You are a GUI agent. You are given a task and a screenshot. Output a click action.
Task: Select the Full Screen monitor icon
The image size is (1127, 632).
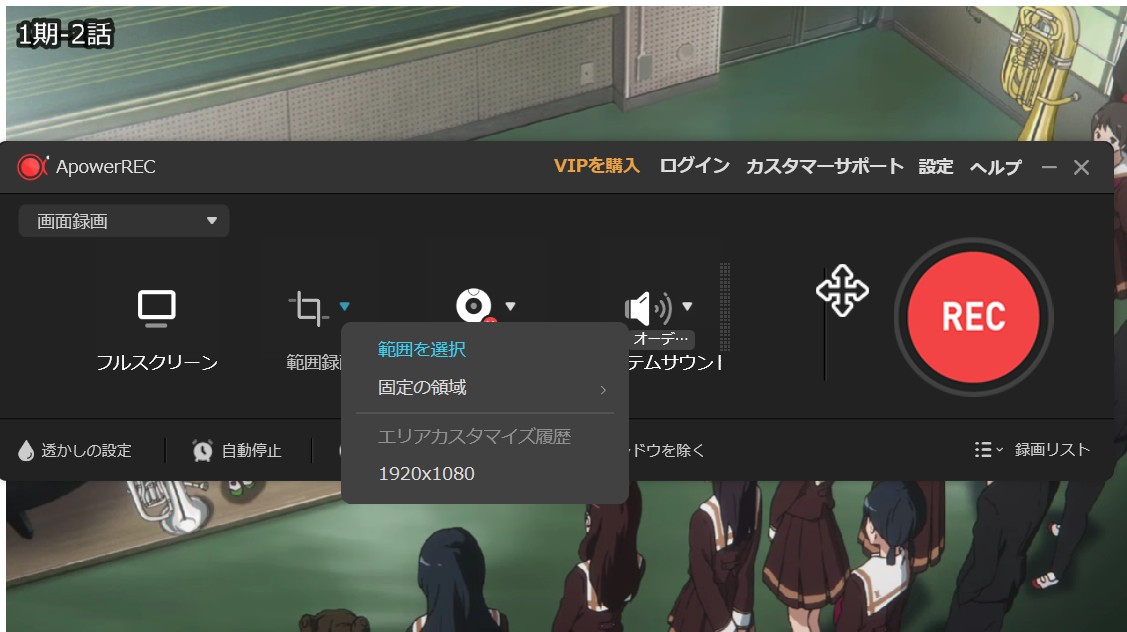coord(157,308)
